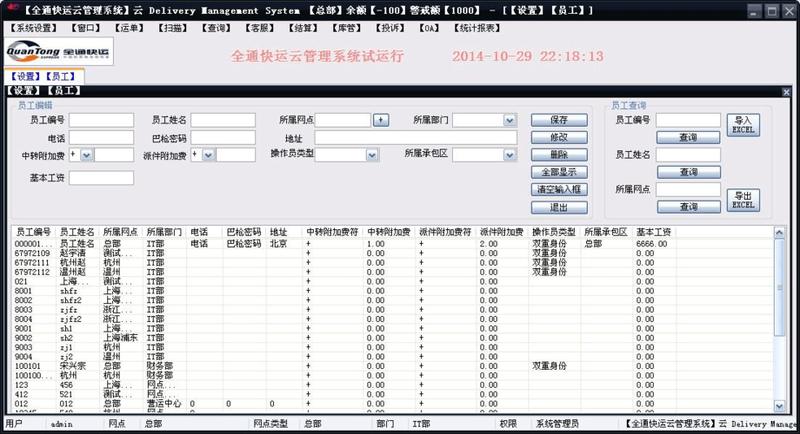Click the table scrollbar up arrow
Viewport: 800px width, 434px height.
779,232
